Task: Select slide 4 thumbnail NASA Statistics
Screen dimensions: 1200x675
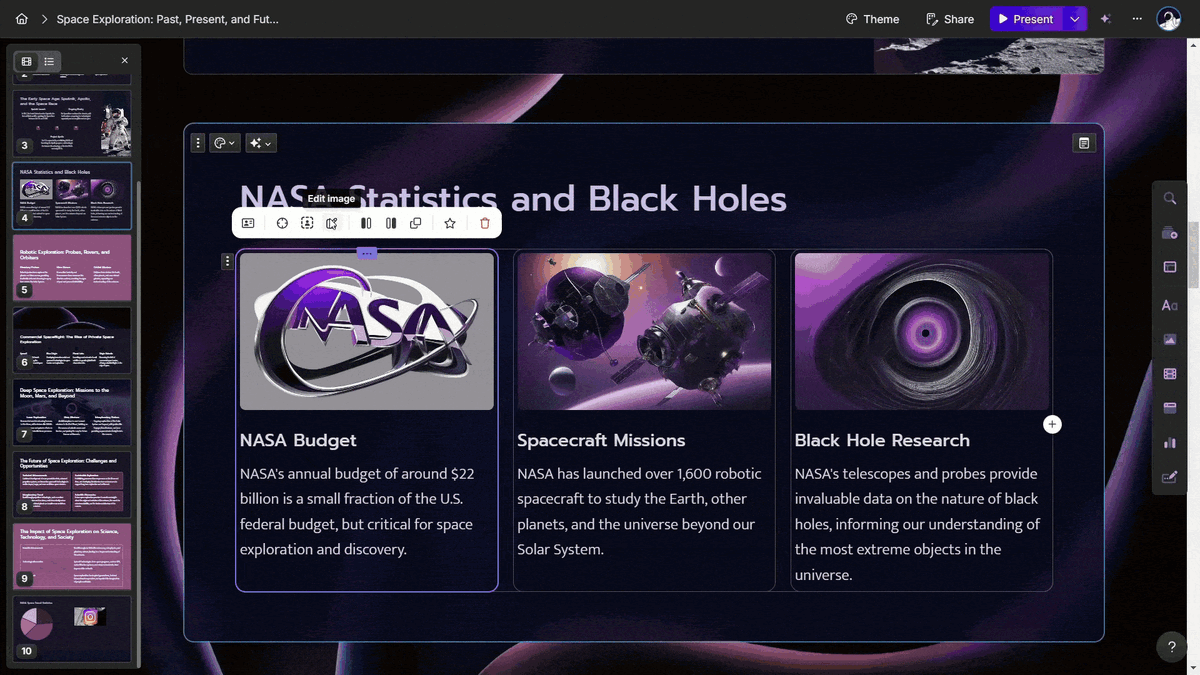Action: click(72, 196)
